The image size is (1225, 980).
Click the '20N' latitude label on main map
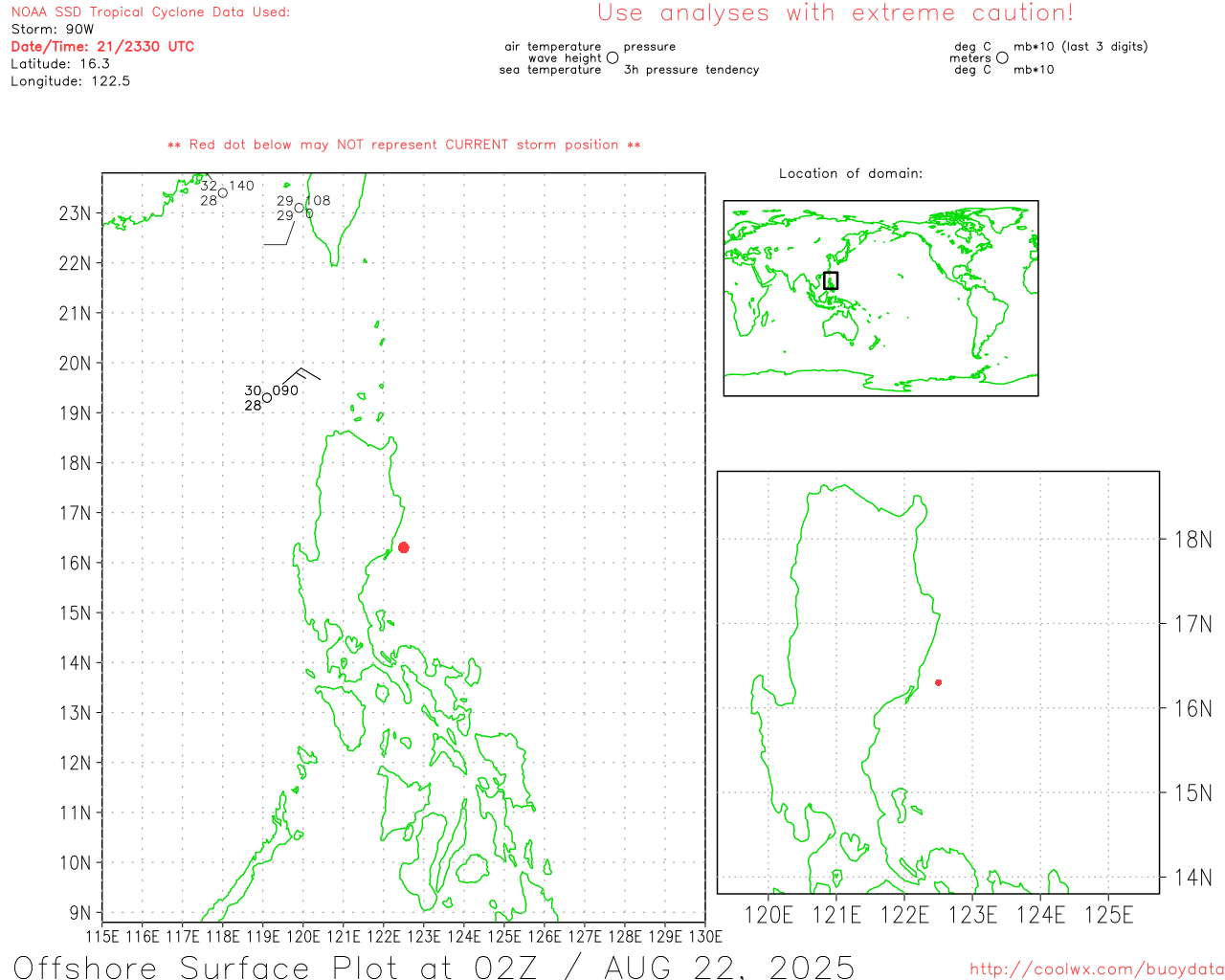point(76,364)
